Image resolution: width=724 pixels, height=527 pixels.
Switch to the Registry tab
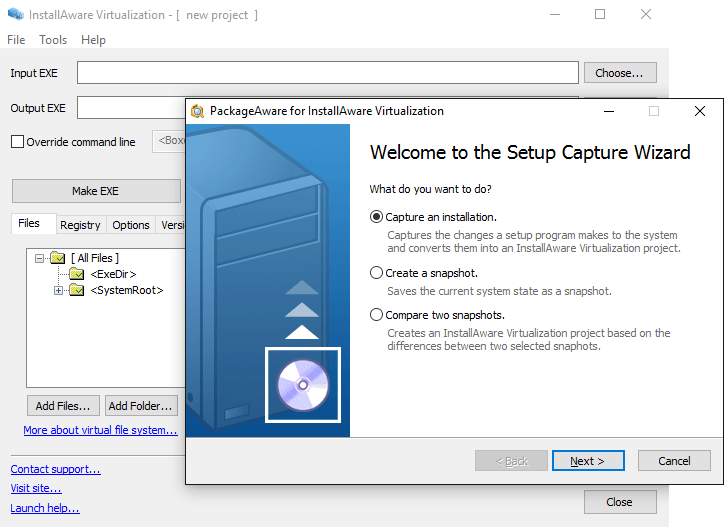tap(80, 225)
